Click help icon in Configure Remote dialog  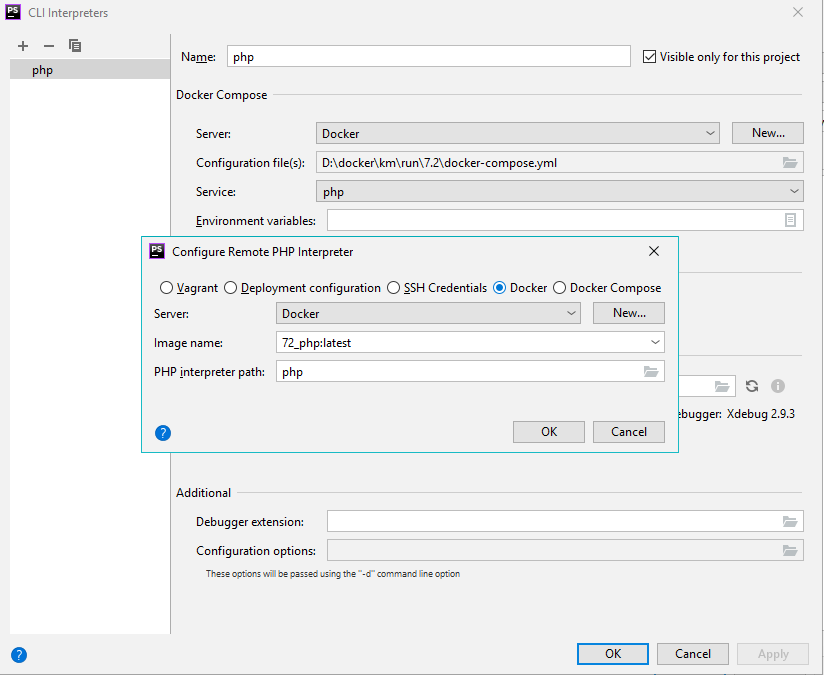[164, 433]
